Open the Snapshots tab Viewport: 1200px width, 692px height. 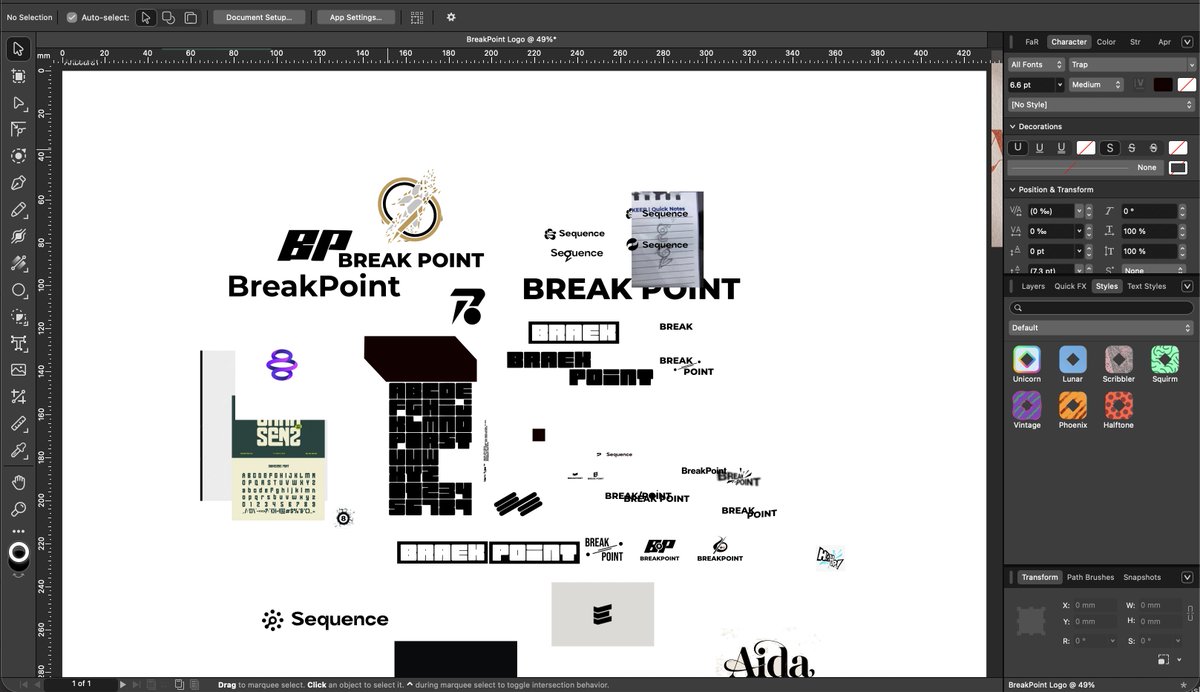click(1142, 577)
